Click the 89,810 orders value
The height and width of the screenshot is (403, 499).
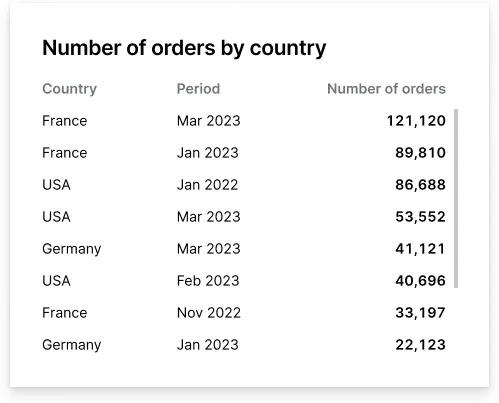[x=420, y=153]
